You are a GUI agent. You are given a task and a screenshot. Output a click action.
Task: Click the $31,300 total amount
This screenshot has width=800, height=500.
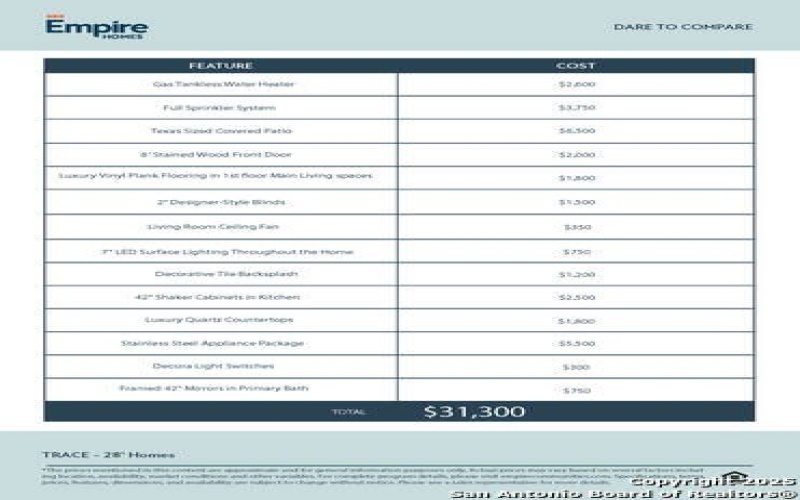(474, 411)
